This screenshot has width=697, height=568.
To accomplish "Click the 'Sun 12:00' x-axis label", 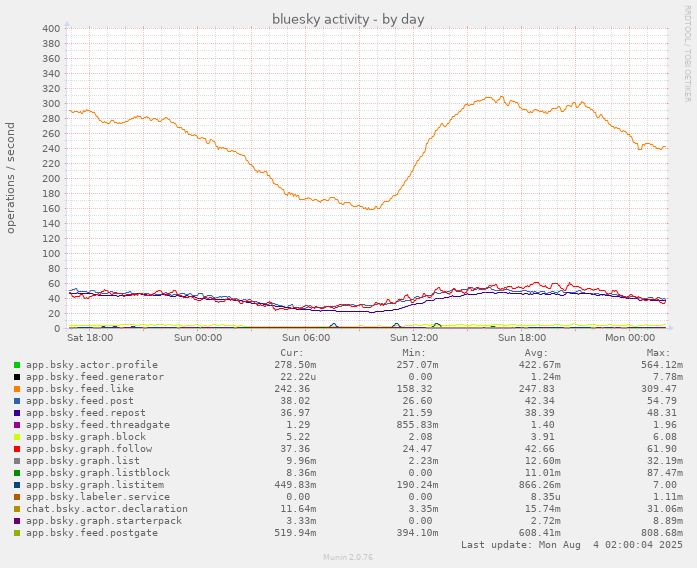I will tap(414, 338).
